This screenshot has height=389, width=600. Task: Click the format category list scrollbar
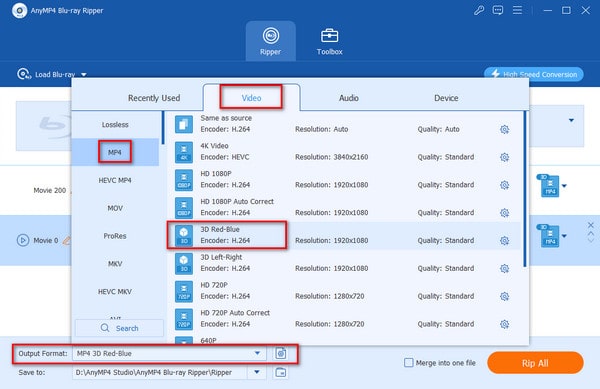[163, 128]
